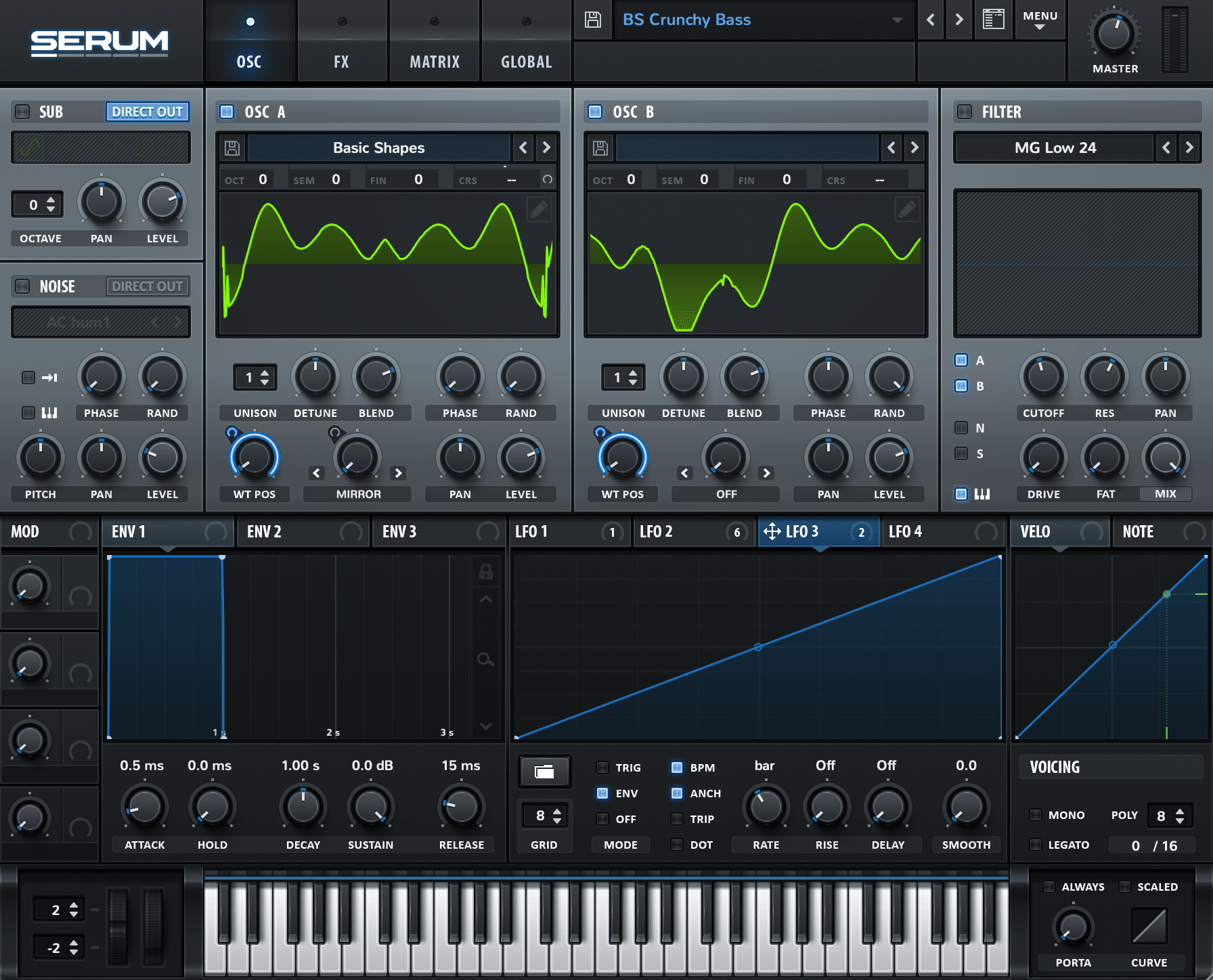Enable the NOISE oscillator
Screen dimensions: 1213x980
click(x=22, y=286)
